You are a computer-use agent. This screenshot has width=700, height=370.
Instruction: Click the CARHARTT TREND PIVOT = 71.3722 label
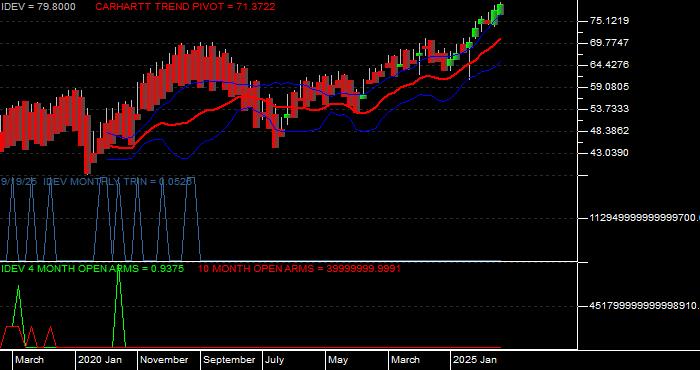[x=185, y=7]
